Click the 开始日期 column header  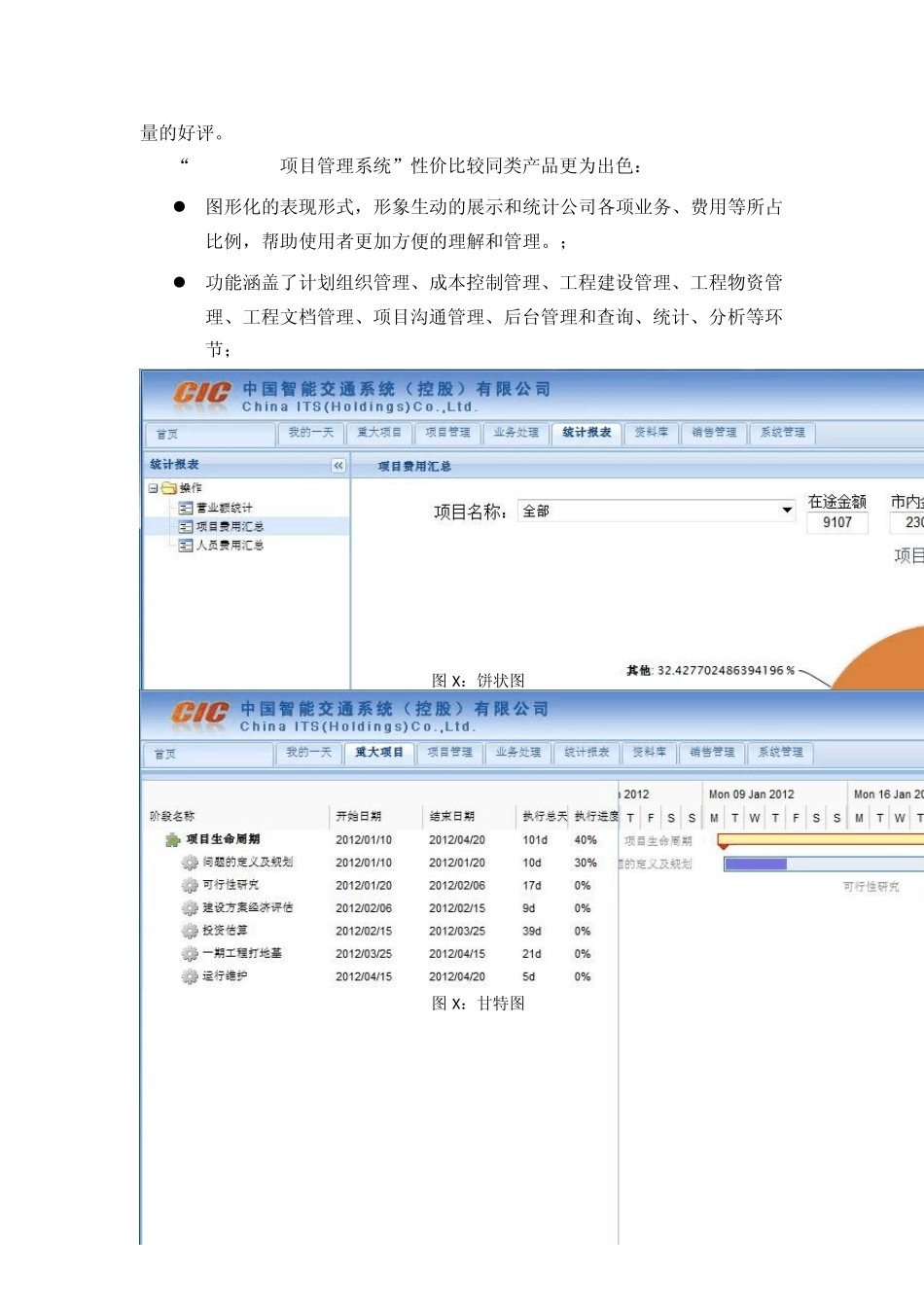[x=359, y=816]
